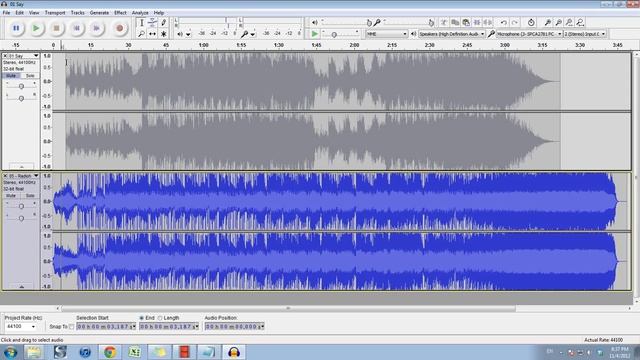
Task: Start playback with the green Play button
Action: point(36,28)
